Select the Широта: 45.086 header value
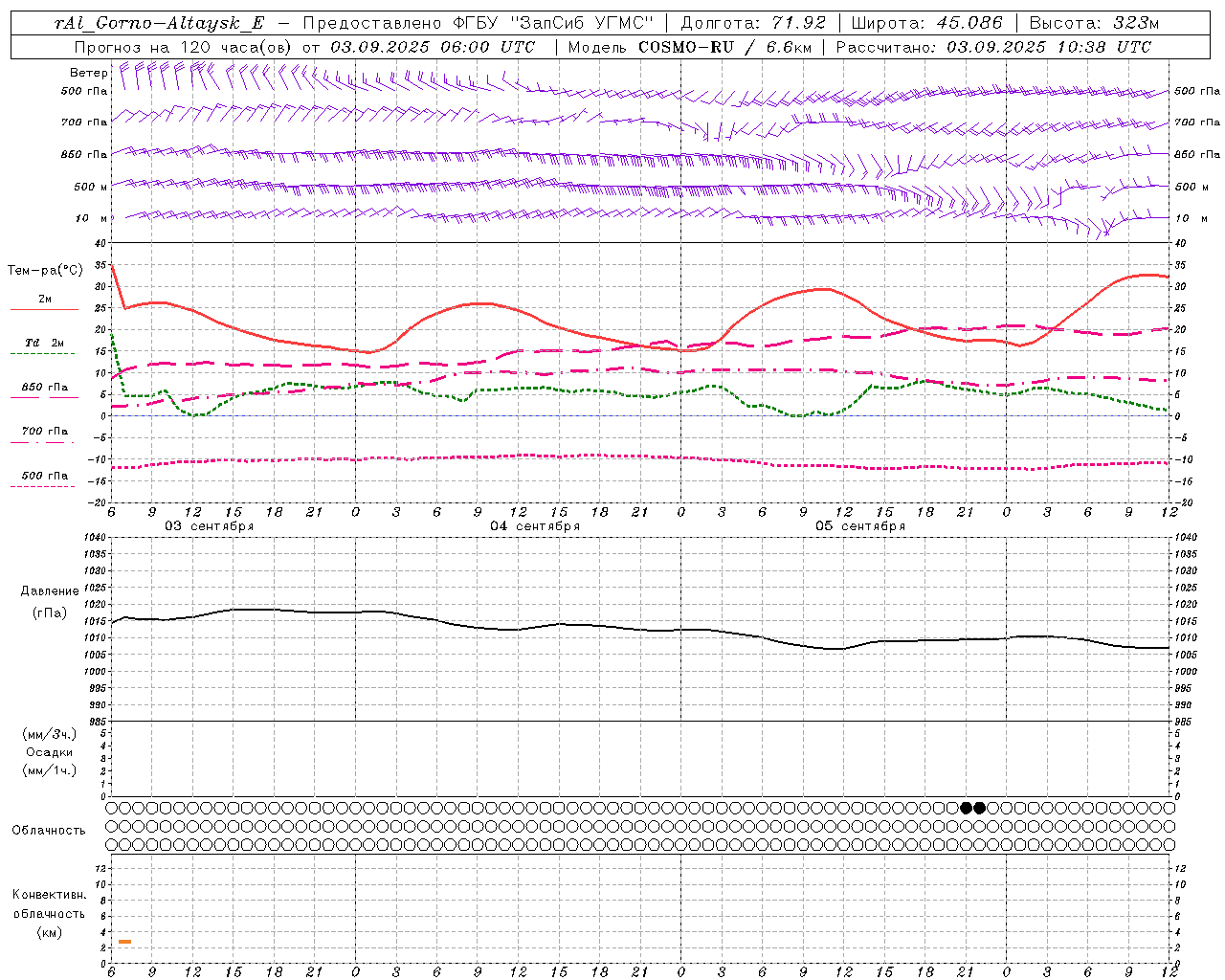 tap(926, 23)
